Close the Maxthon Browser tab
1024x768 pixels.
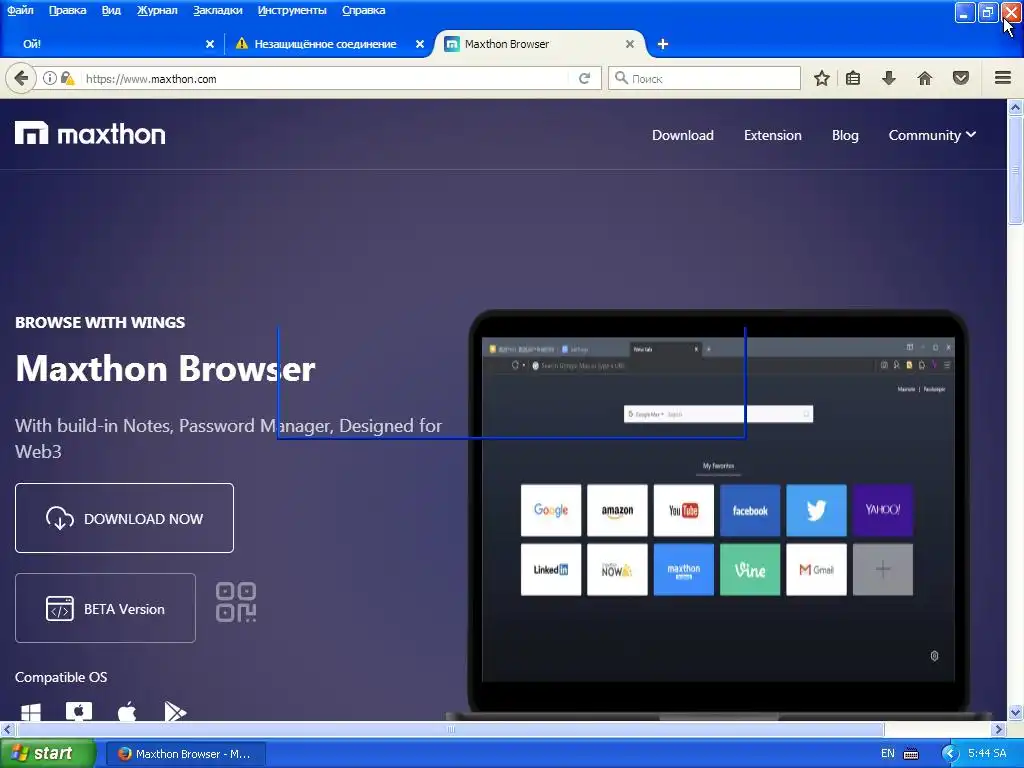[630, 44]
